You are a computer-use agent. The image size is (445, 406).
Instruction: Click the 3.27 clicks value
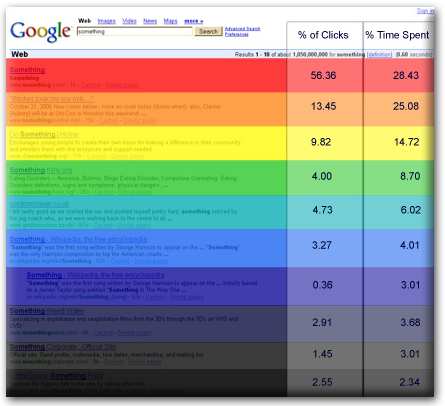coord(322,245)
